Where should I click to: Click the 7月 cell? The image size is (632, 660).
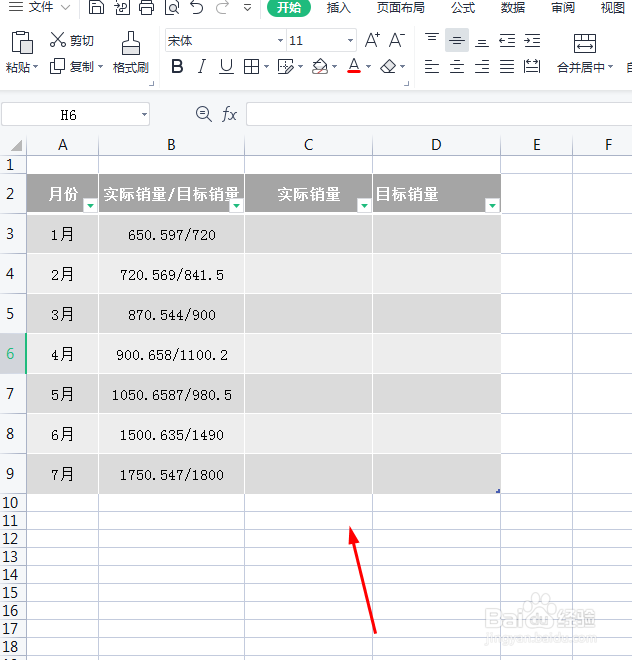coord(62,474)
